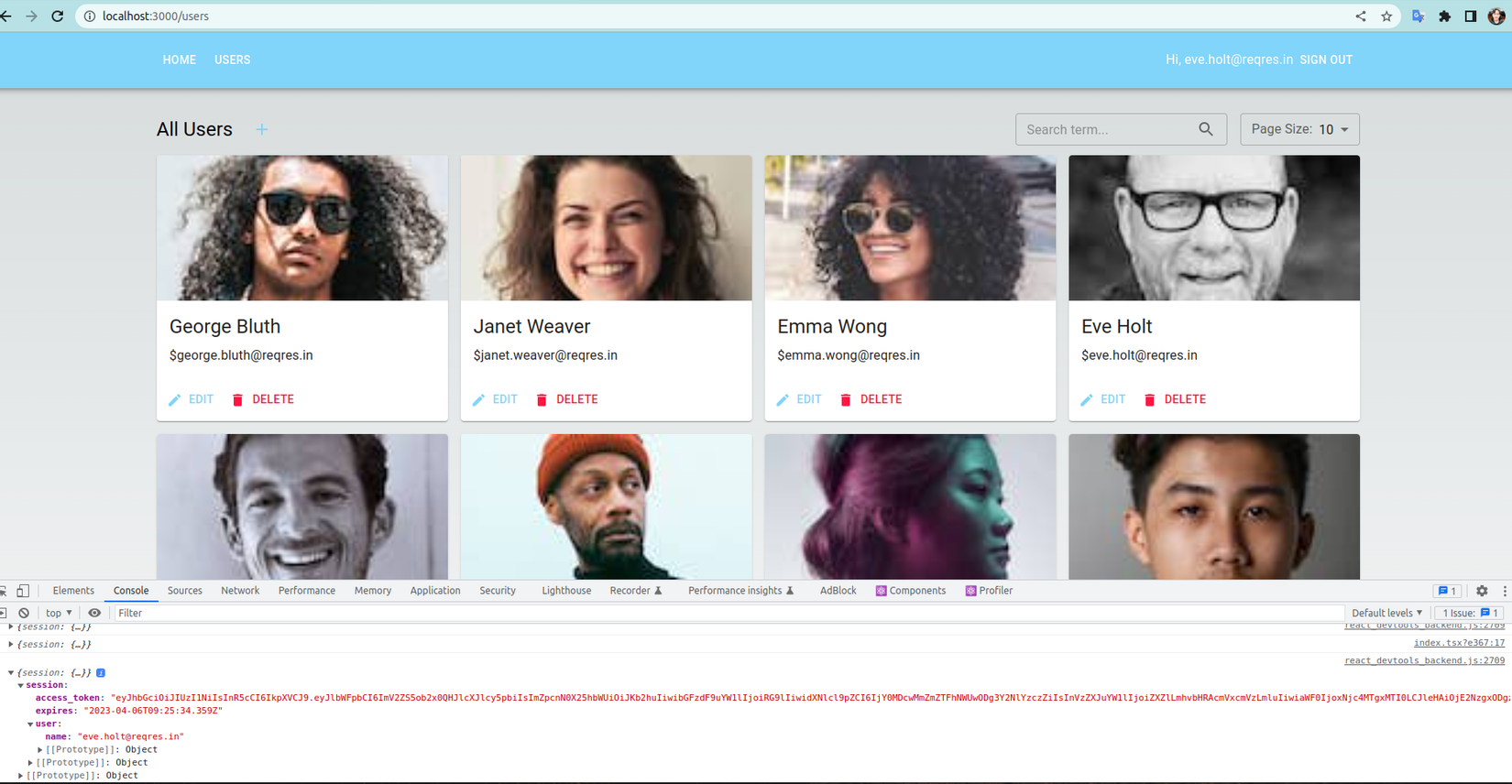Switch to the Sources tab
The image size is (1512, 784).
click(x=185, y=591)
